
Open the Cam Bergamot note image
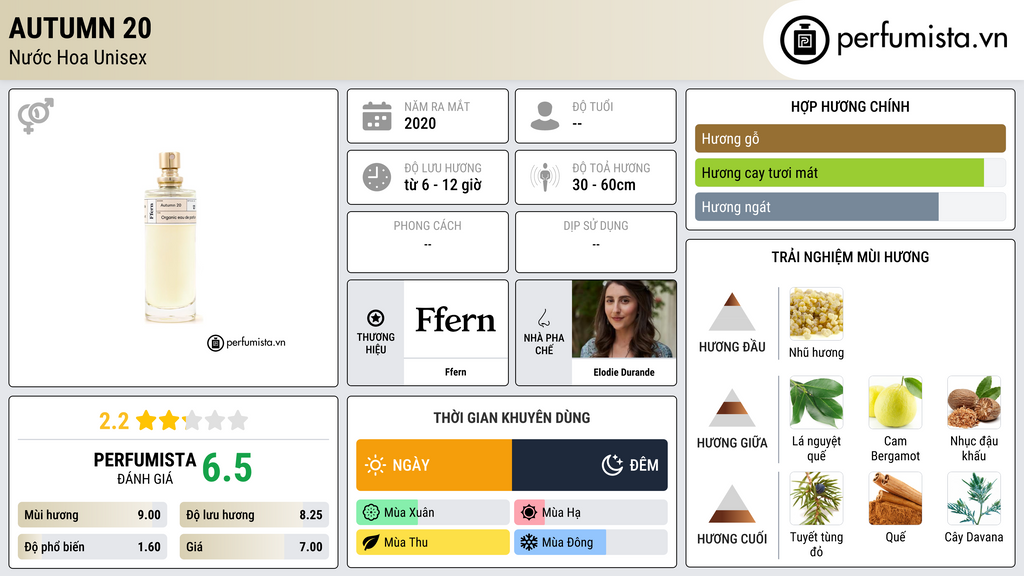tap(895, 402)
